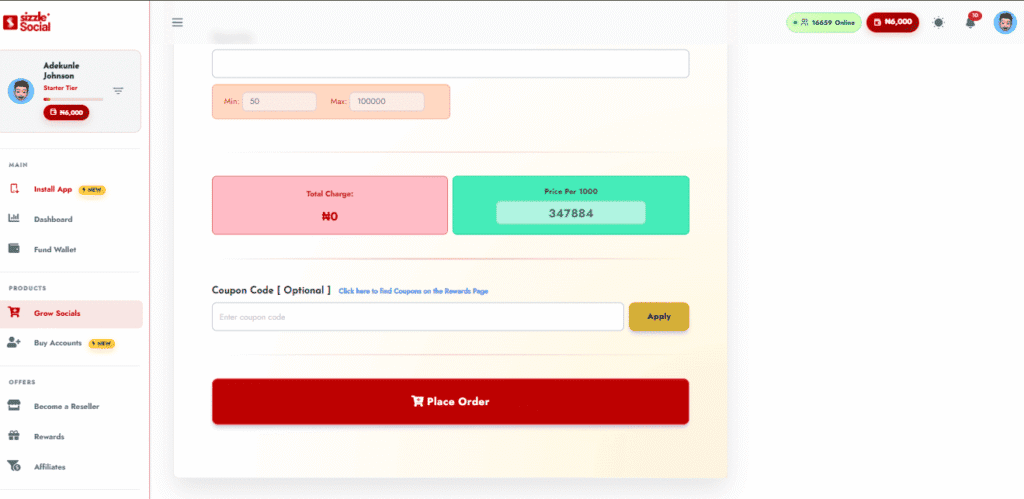Click the sidebar ₦6,000 balance badge
Image resolution: width=1024 pixels, height=499 pixels.
point(66,112)
